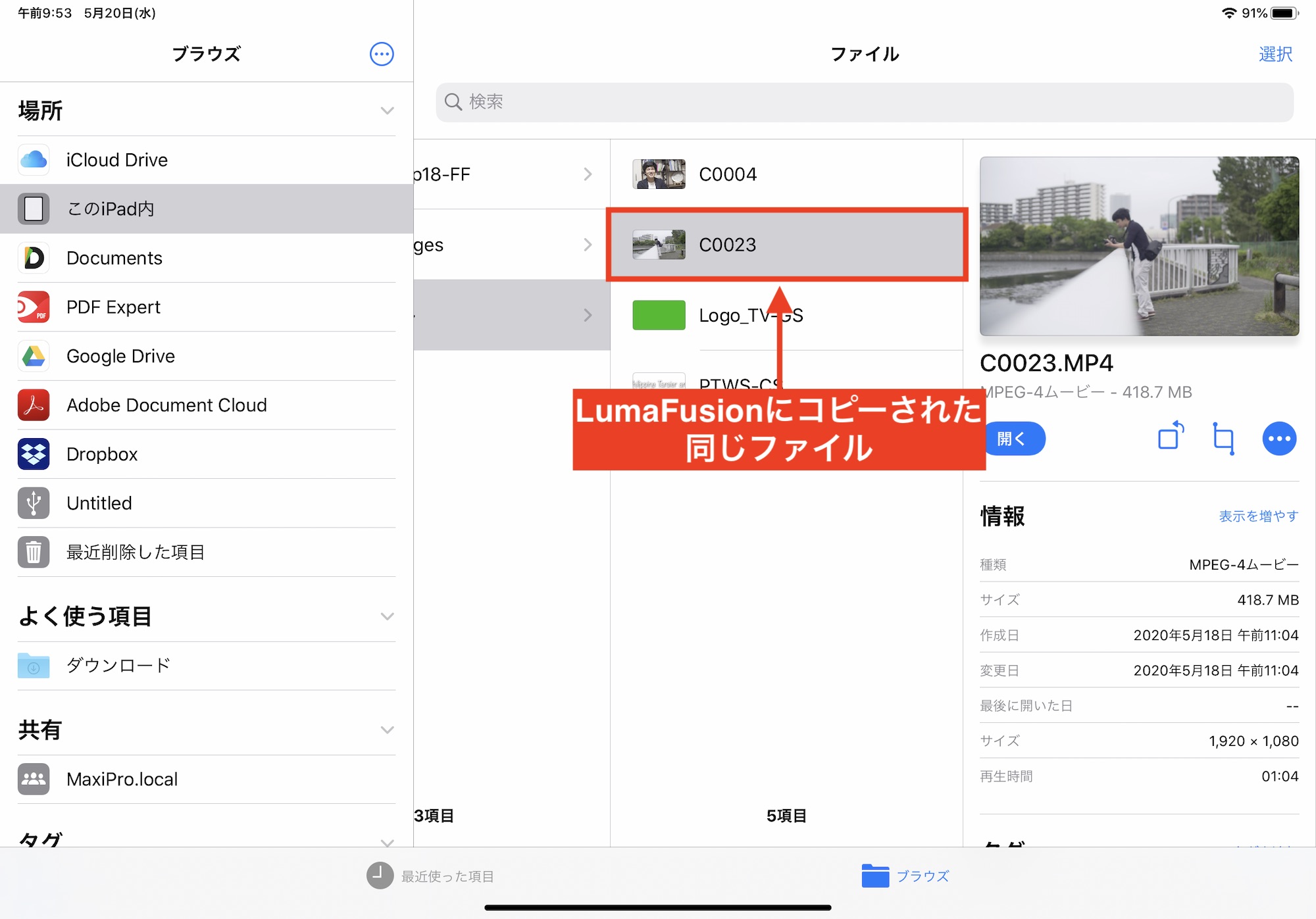
Task: Open Adobe Document Cloud location
Action: 166,405
